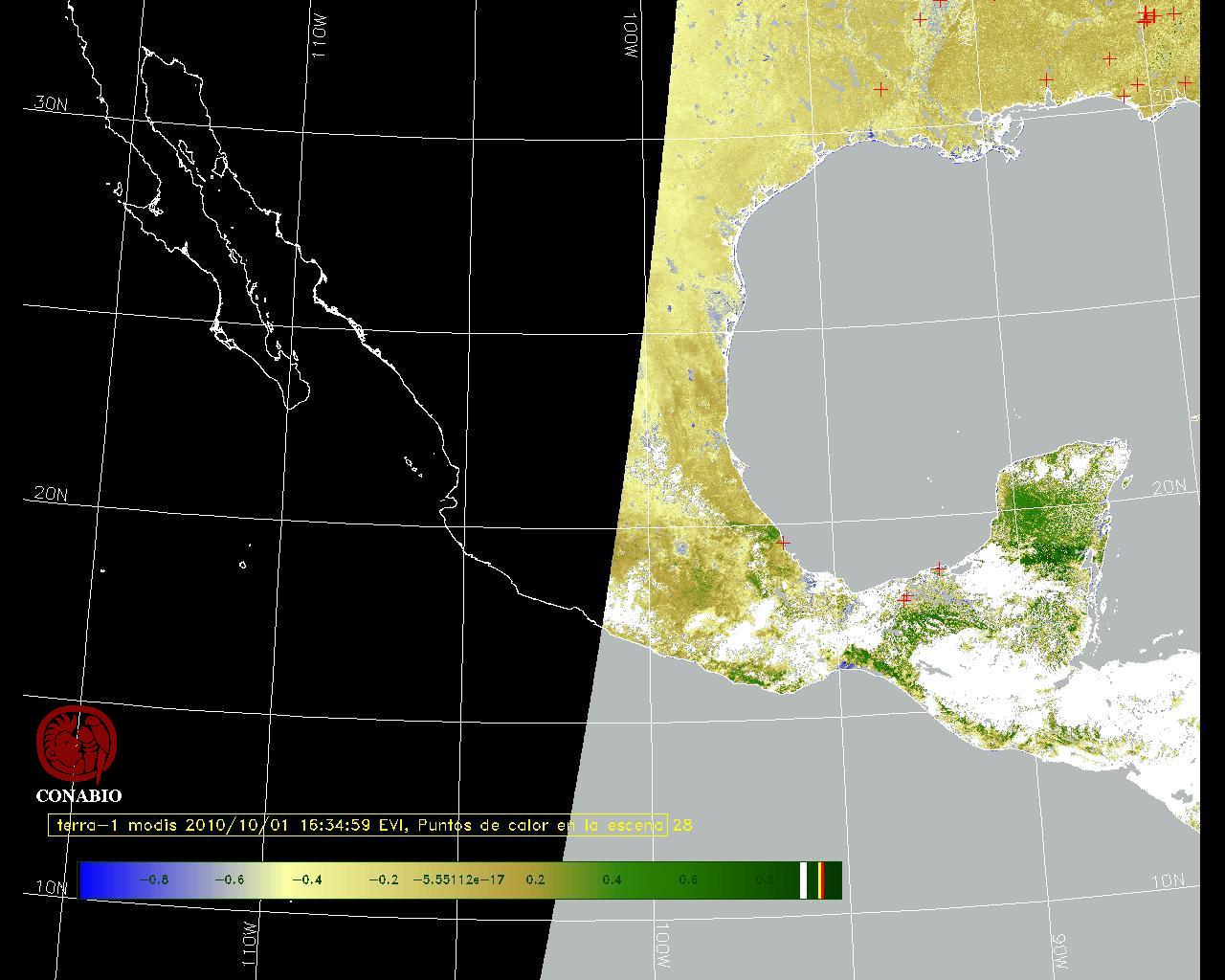Click the red CONABIO circular logo
This screenshot has width=1225, height=980.
(77, 744)
